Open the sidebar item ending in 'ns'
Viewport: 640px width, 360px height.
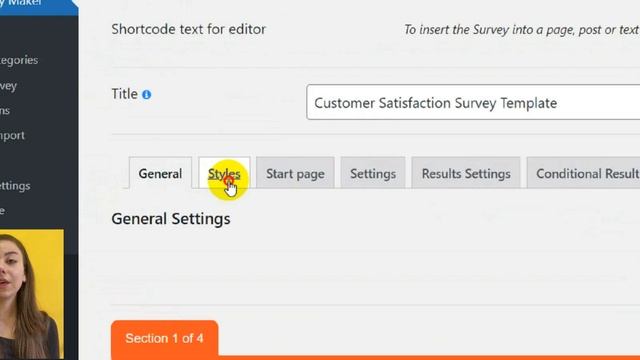5,111
